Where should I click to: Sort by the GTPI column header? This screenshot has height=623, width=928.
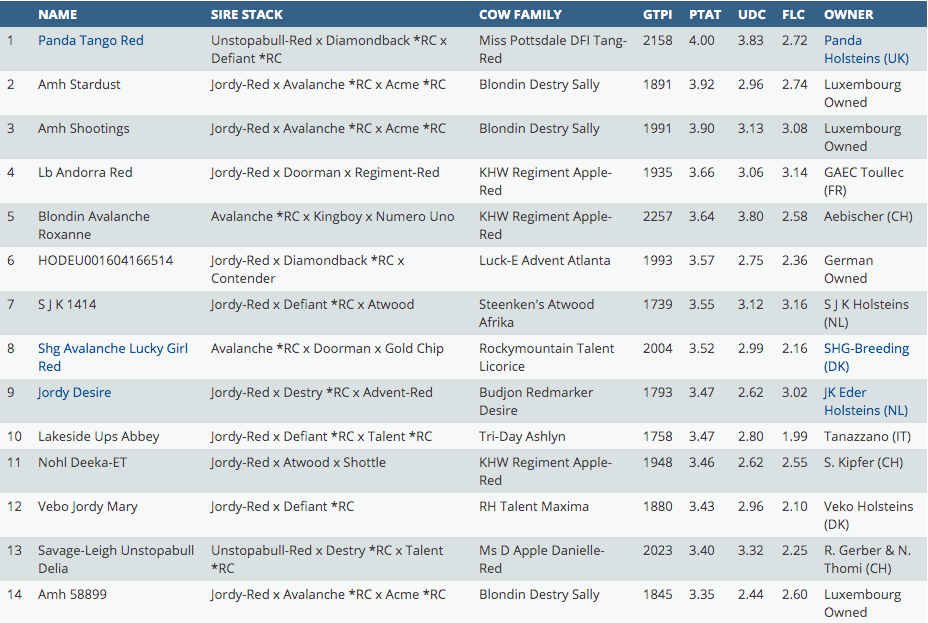coord(658,15)
